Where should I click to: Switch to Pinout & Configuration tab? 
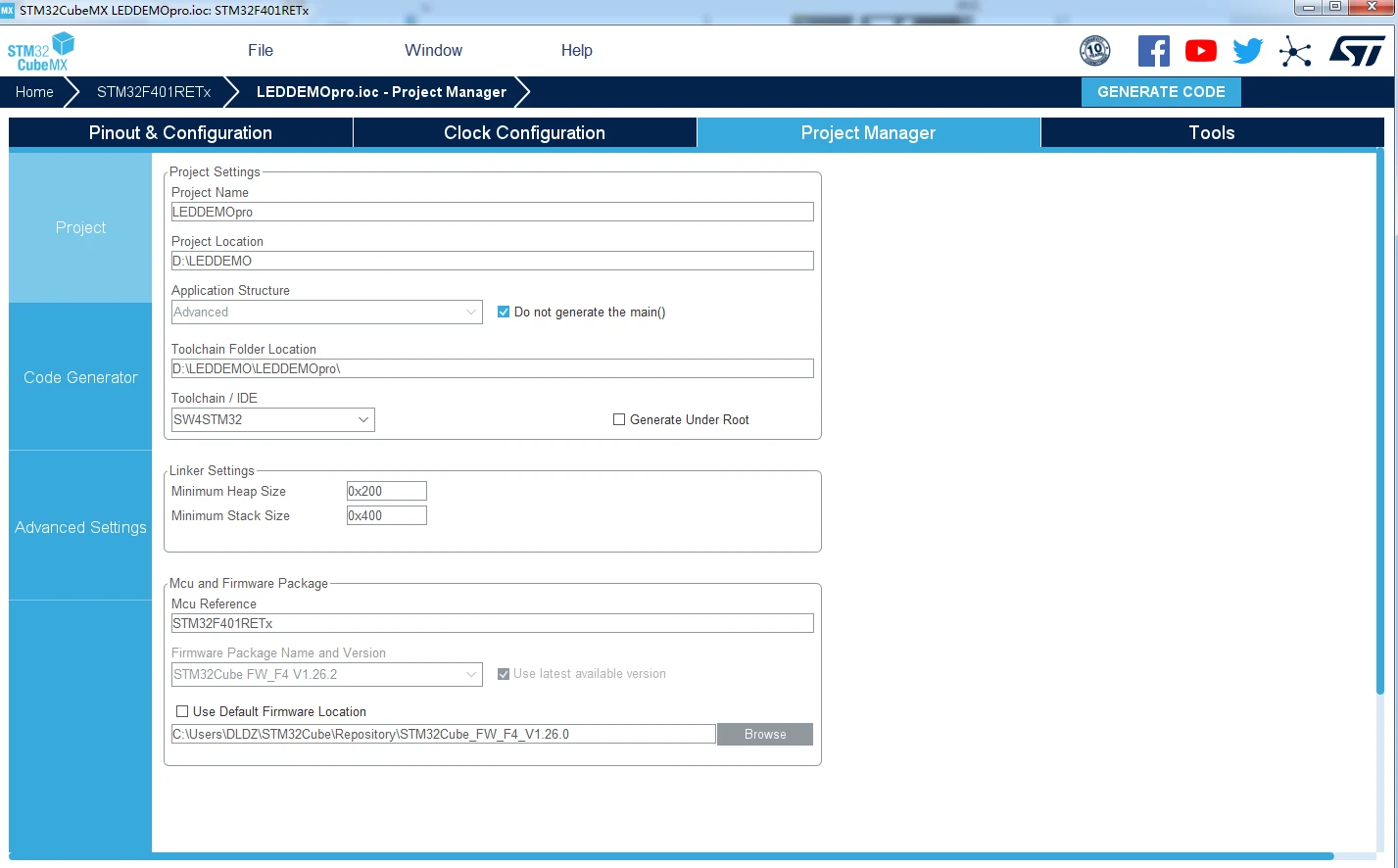180,133
